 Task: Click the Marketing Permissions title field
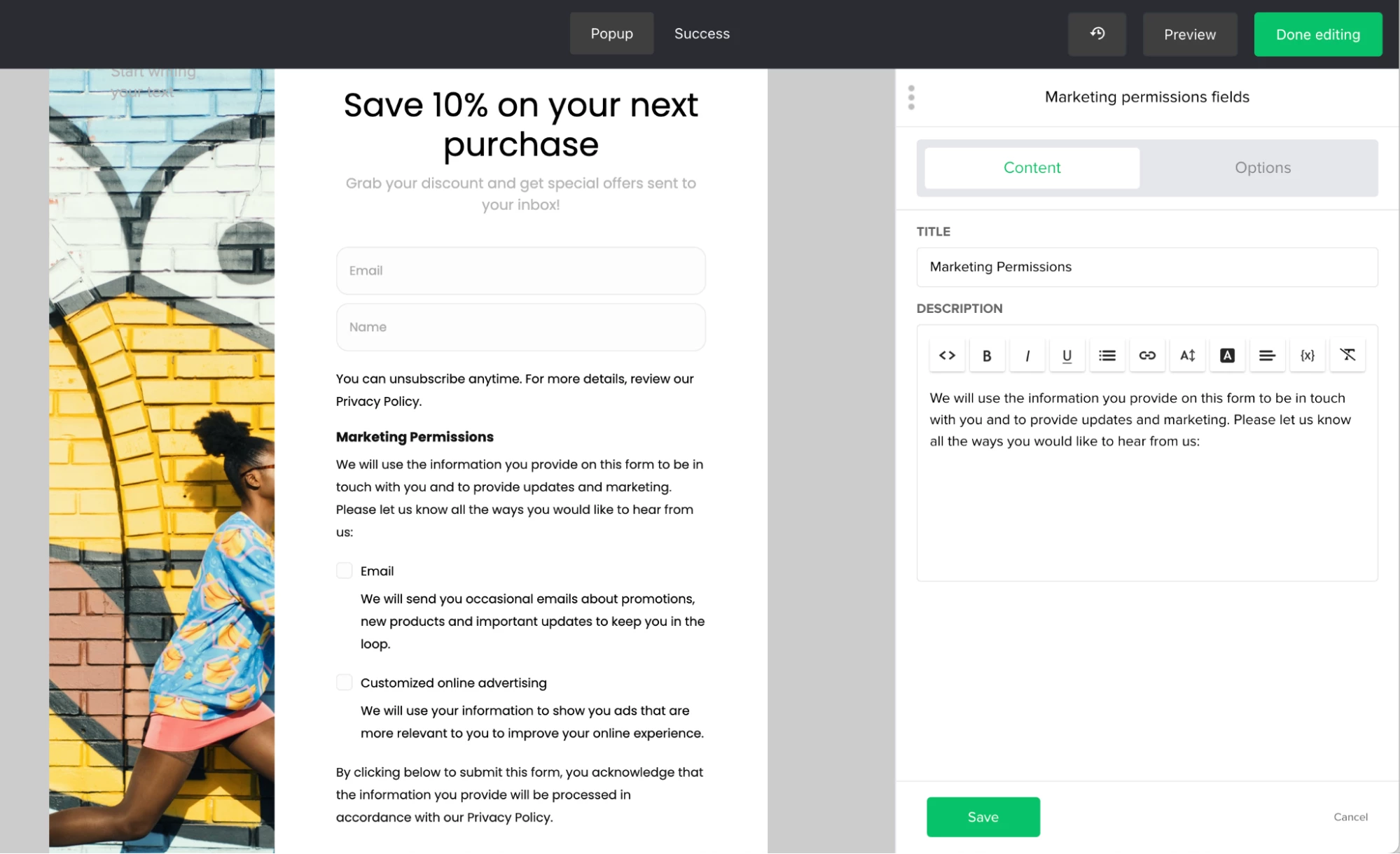1146,267
